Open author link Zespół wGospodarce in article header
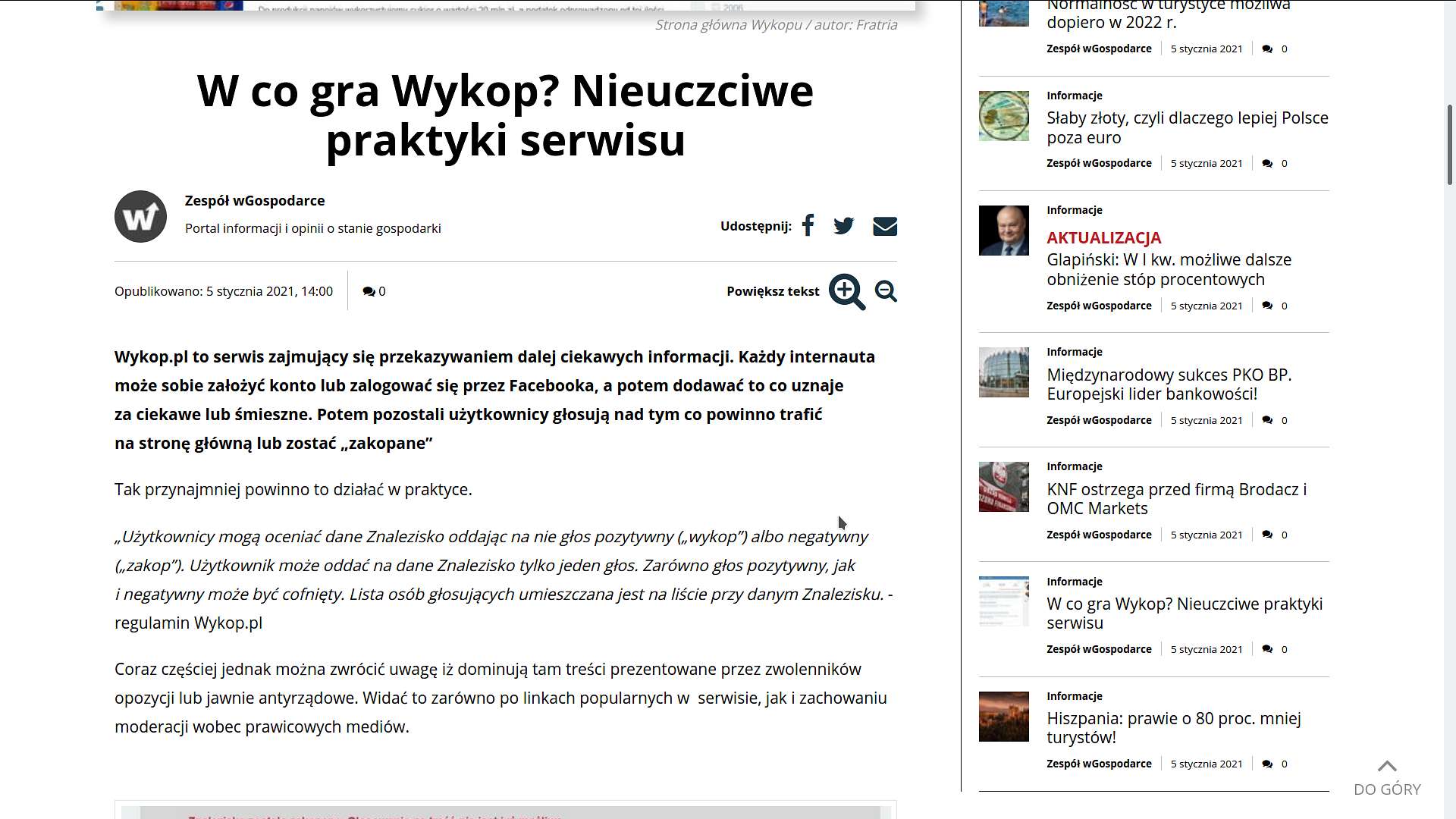1456x819 pixels. pos(255,201)
